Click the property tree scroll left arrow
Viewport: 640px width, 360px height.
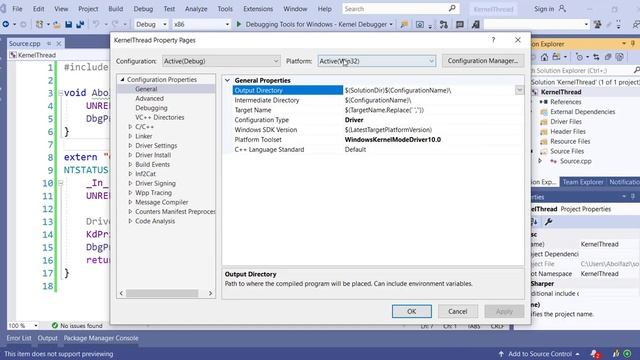click(x=121, y=293)
